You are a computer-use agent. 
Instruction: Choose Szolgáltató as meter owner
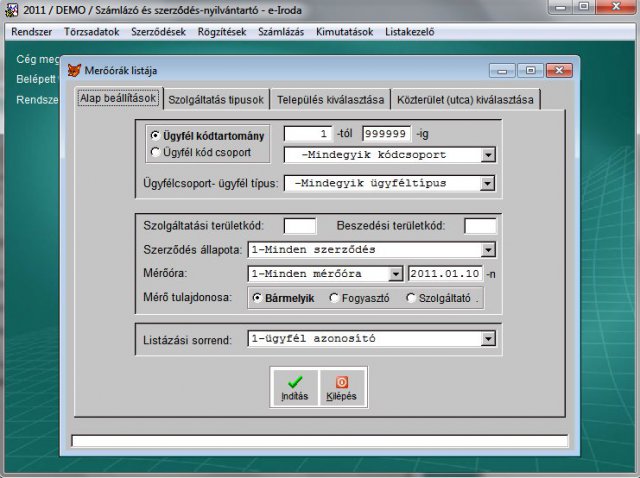pyautogui.click(x=411, y=297)
